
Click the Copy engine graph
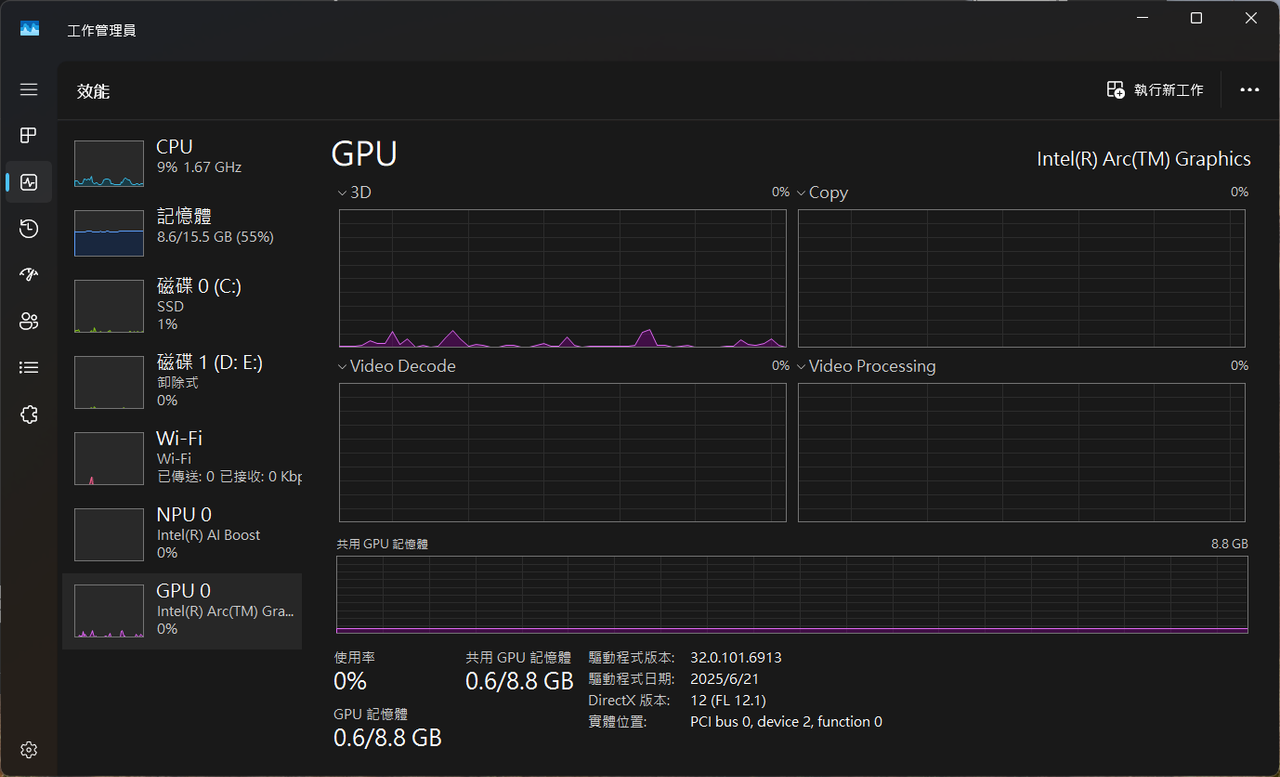(1022, 278)
